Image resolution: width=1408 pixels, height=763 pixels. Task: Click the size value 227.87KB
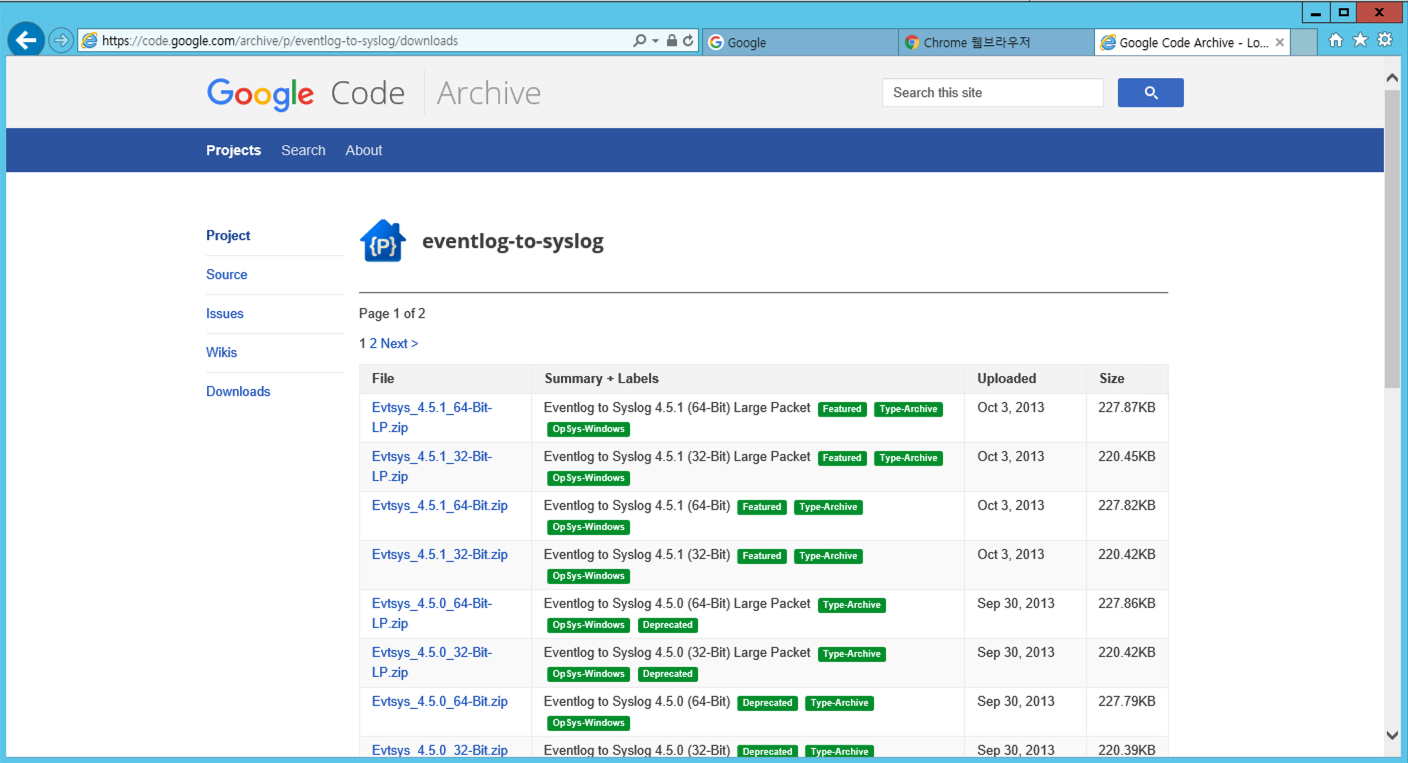1127,407
